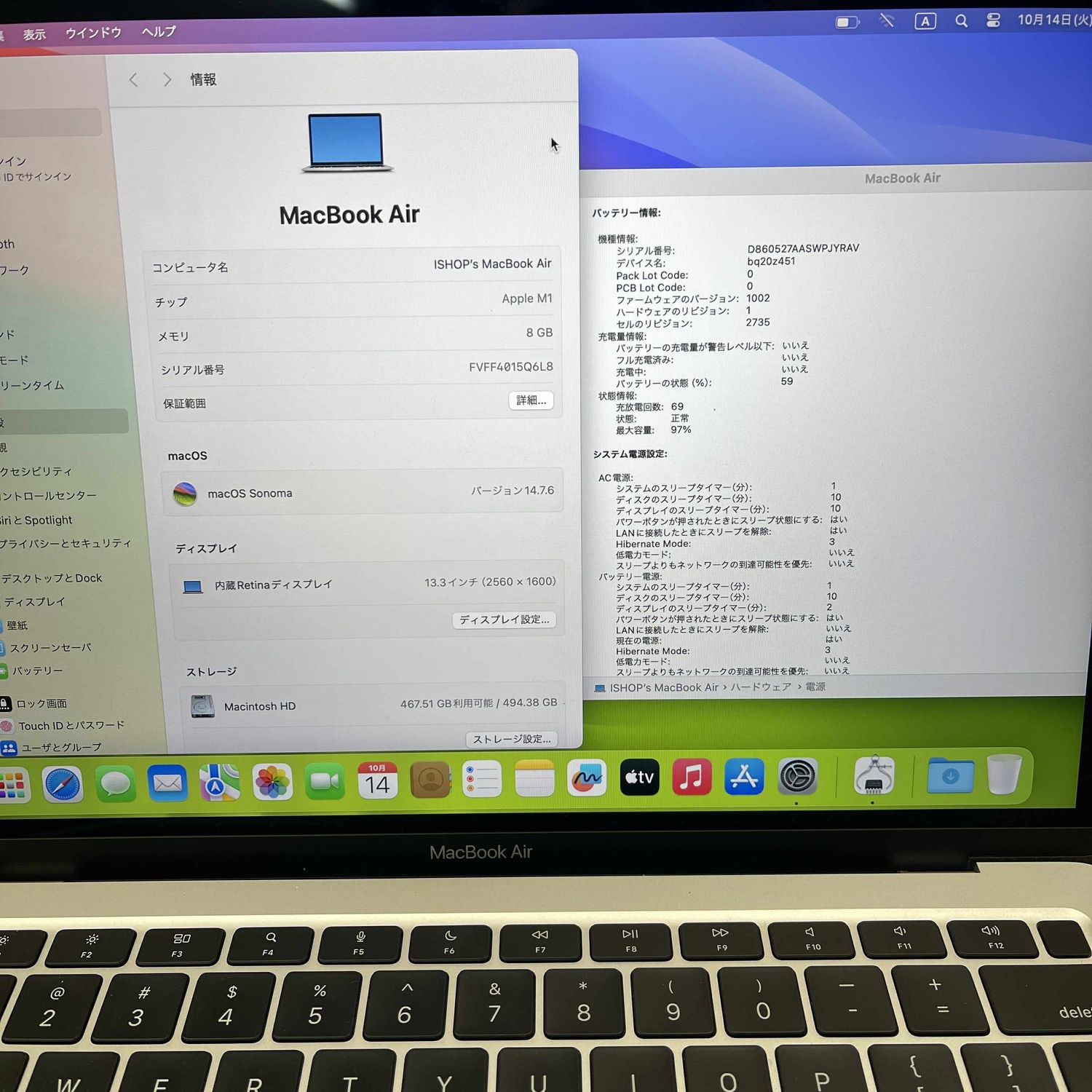Click the ディスプレイ設定... button
Image resolution: width=1092 pixels, height=1092 pixels.
[504, 620]
